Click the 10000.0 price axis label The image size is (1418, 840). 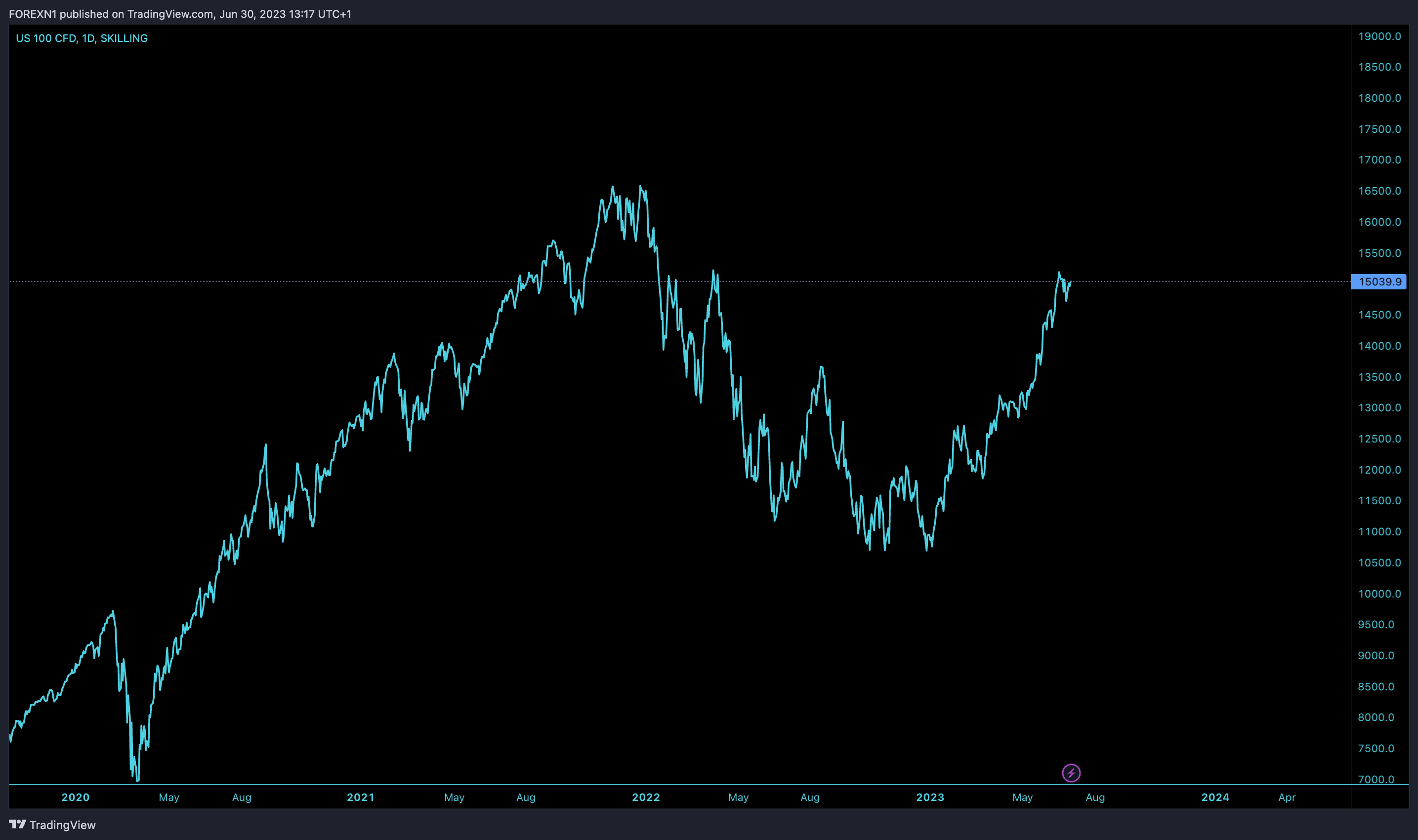point(1379,594)
